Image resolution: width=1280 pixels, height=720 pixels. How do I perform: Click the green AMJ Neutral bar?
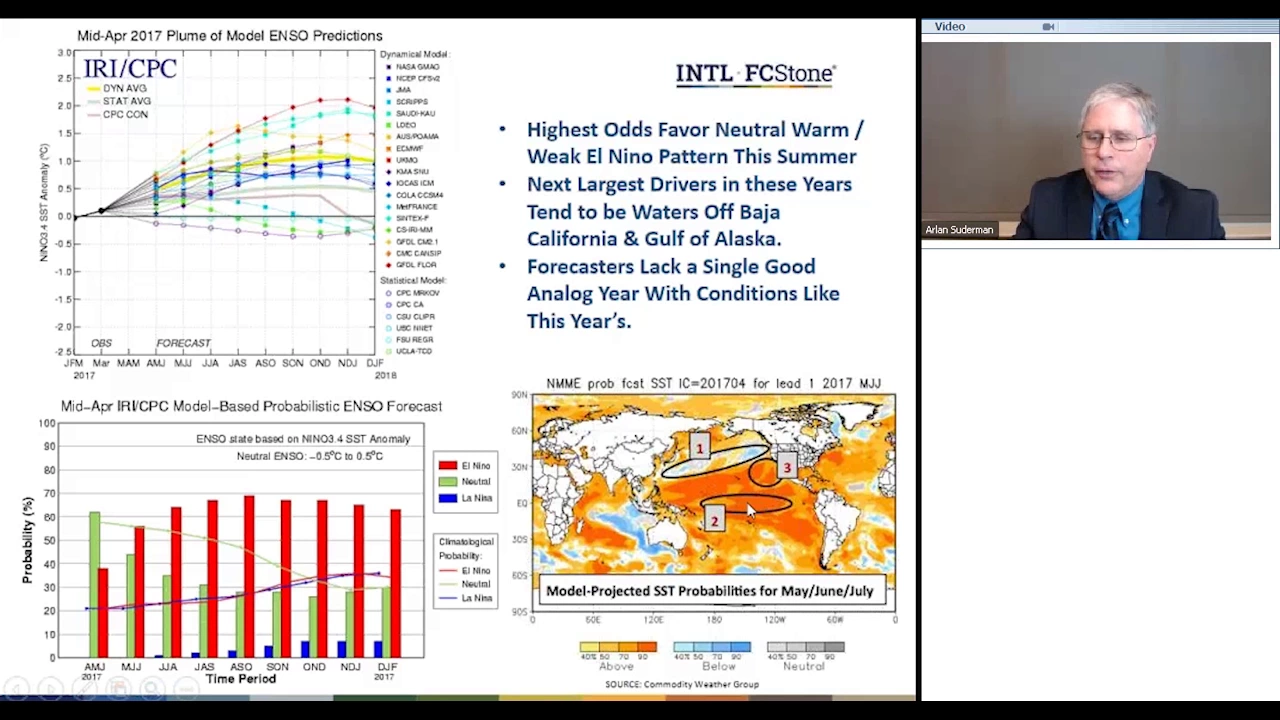pyautogui.click(x=95, y=585)
